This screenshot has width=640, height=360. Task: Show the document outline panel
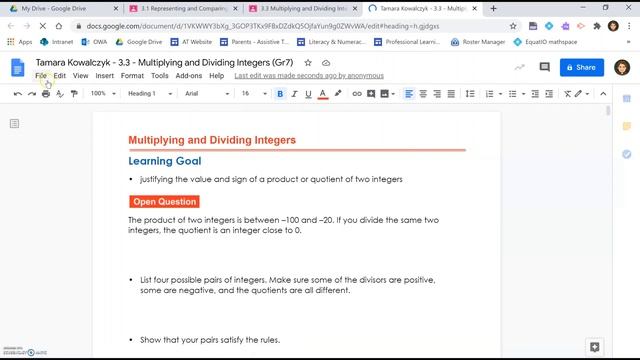coord(14,123)
